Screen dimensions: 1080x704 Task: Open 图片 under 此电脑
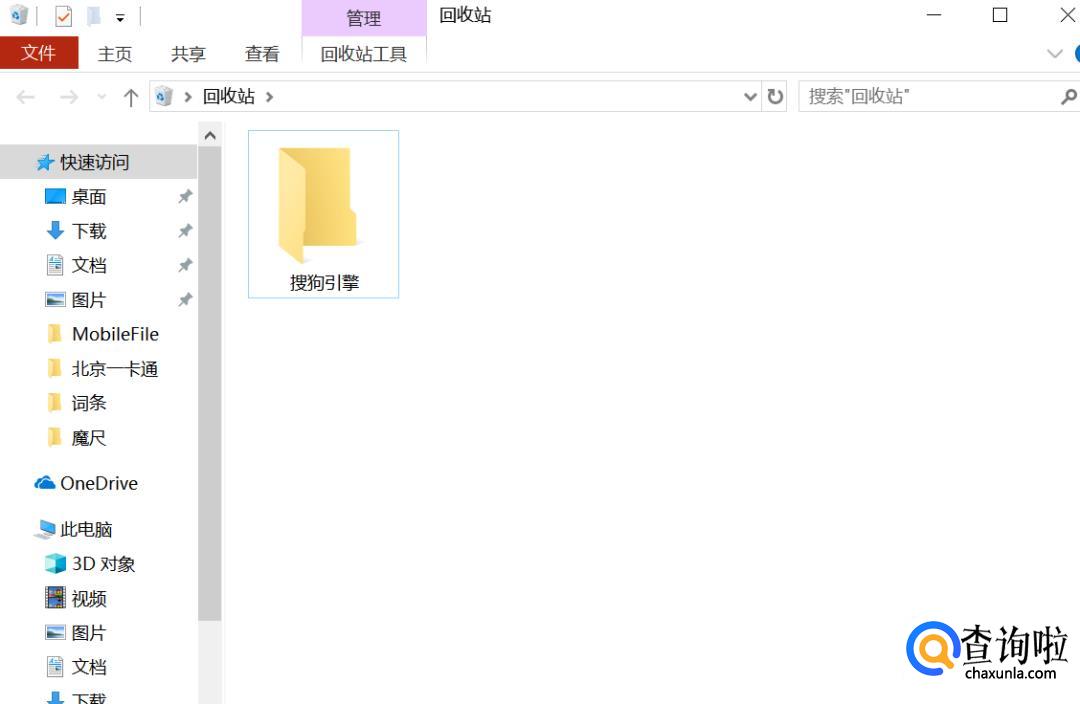click(89, 633)
